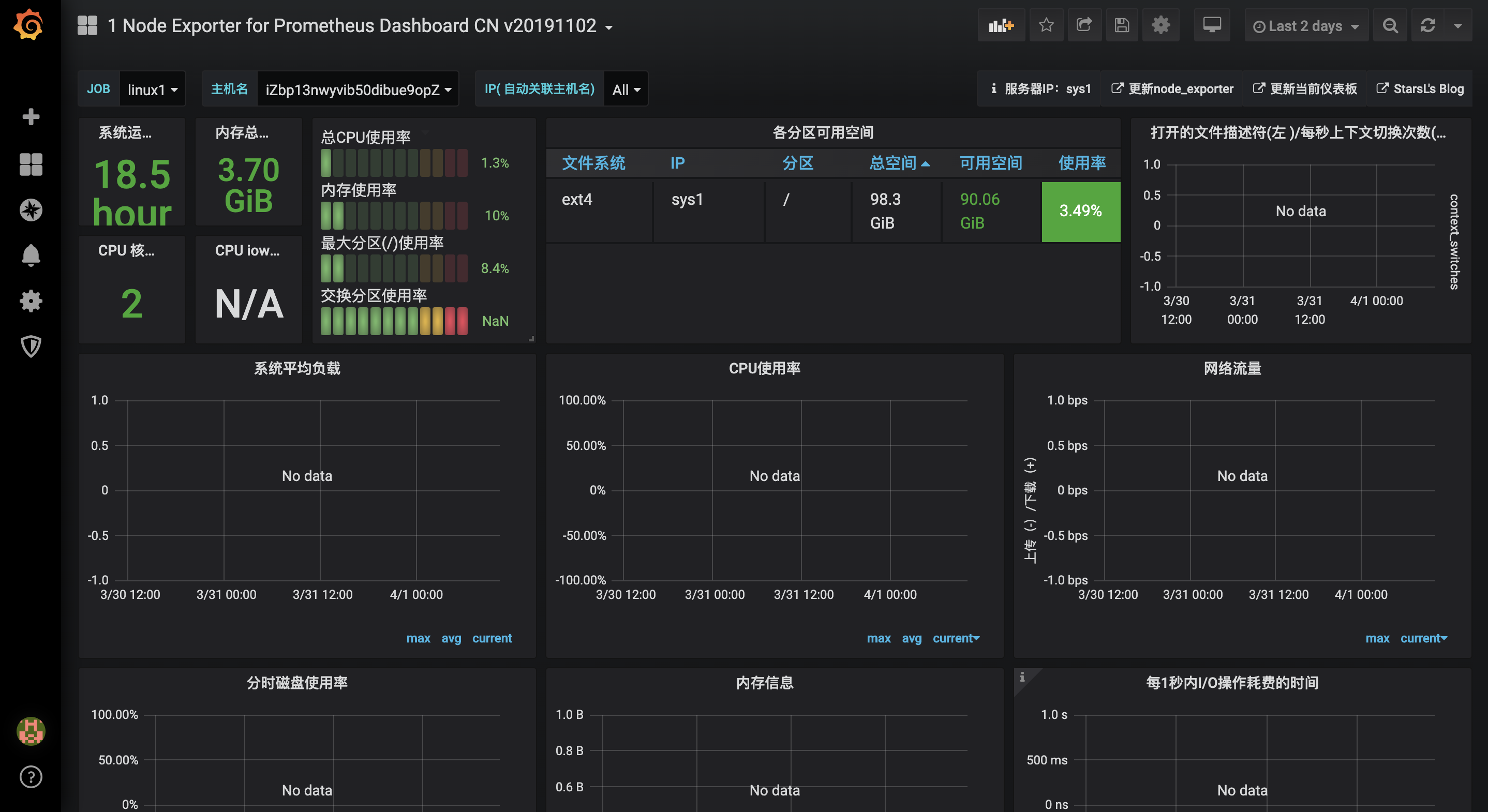Click the dashboard grid icon beside title
Viewport: 1488px width, 812px height.
point(87,25)
